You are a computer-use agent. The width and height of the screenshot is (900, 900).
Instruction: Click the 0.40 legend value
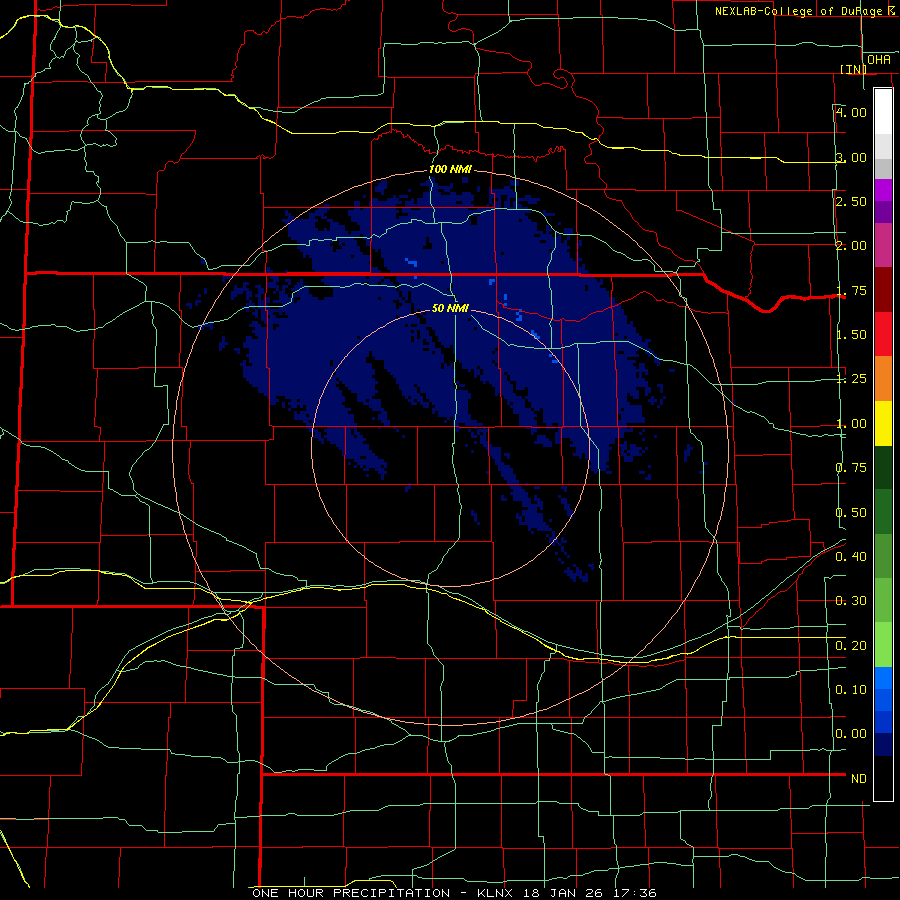[851, 557]
